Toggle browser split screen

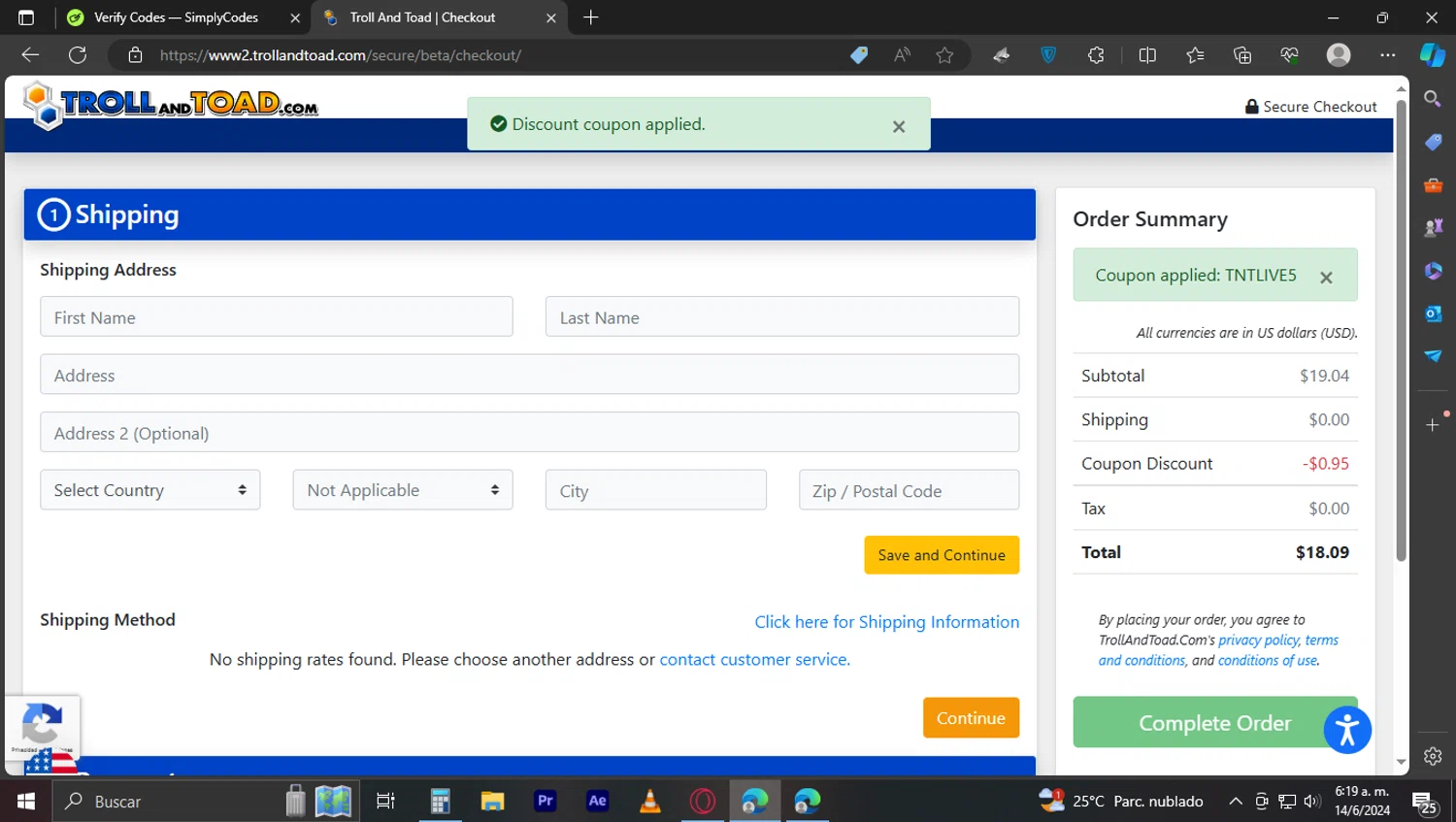click(x=1147, y=55)
